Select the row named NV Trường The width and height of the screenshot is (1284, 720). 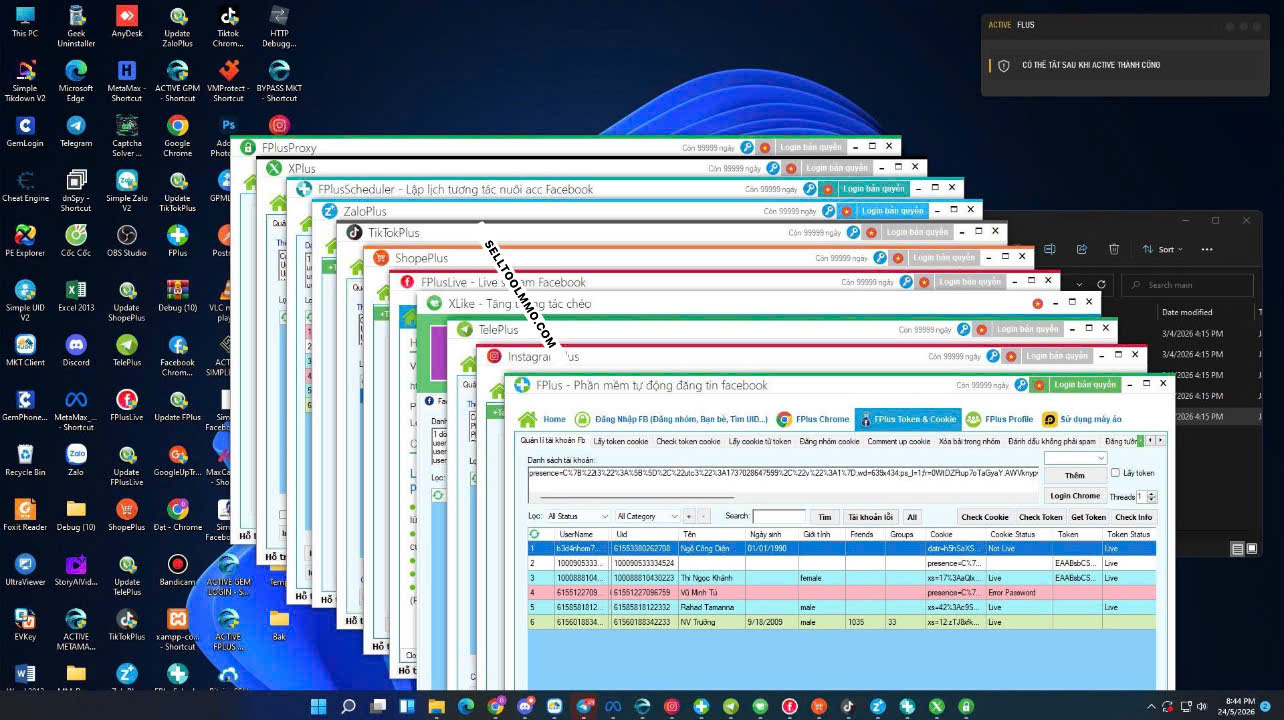(841, 622)
